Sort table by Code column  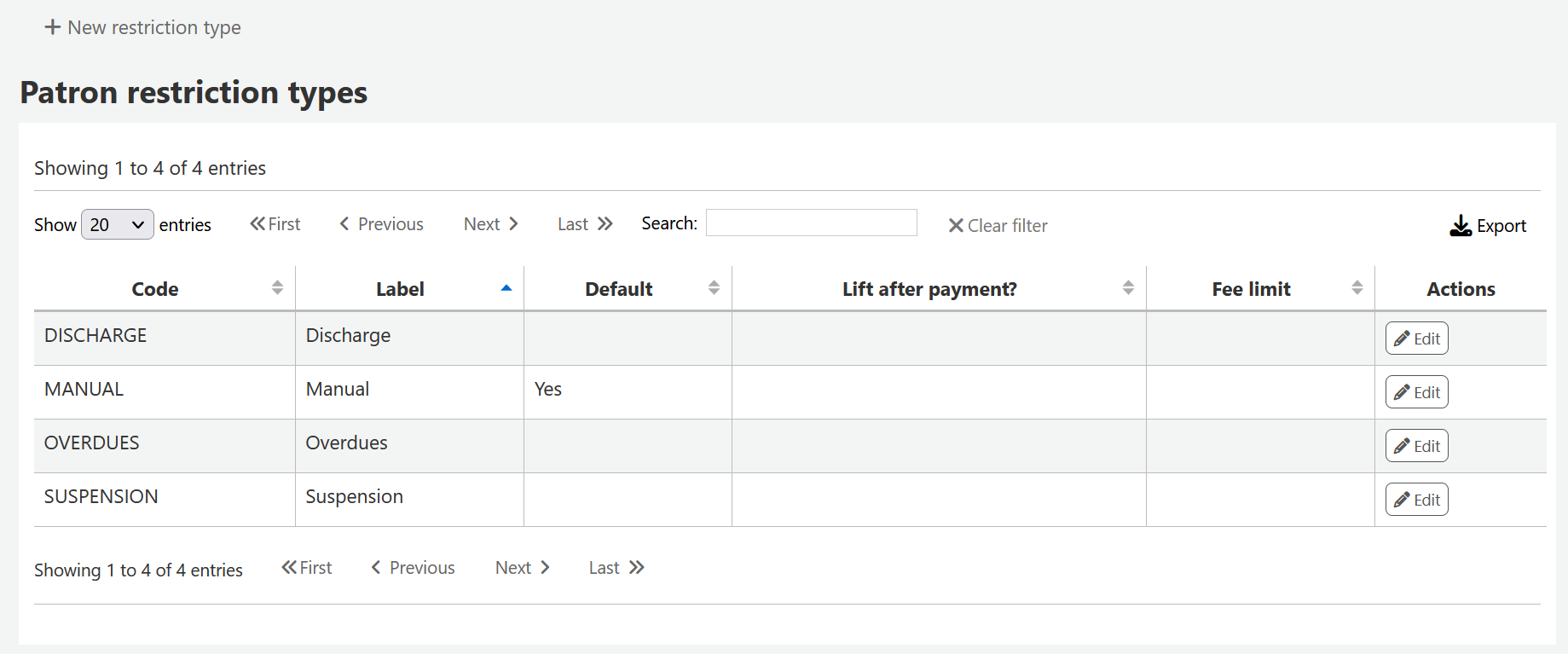point(165,288)
